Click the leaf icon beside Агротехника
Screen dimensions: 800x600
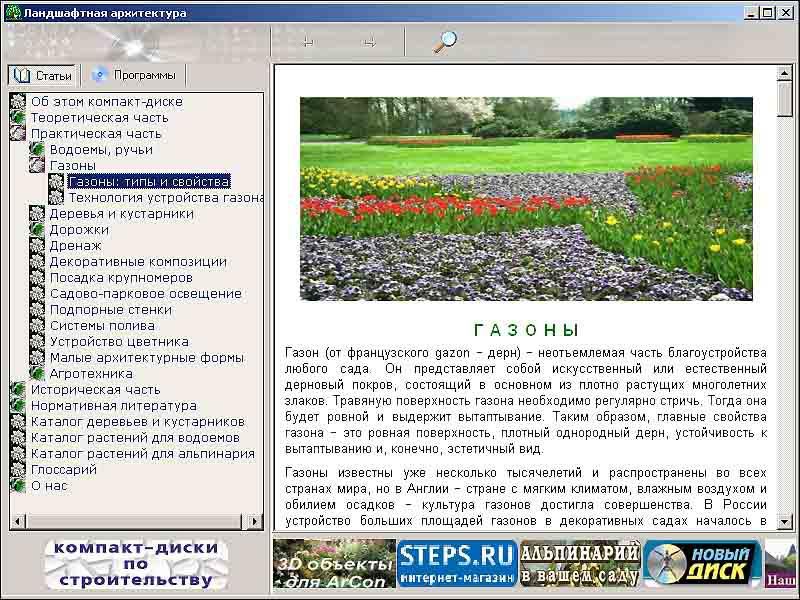pos(37,374)
